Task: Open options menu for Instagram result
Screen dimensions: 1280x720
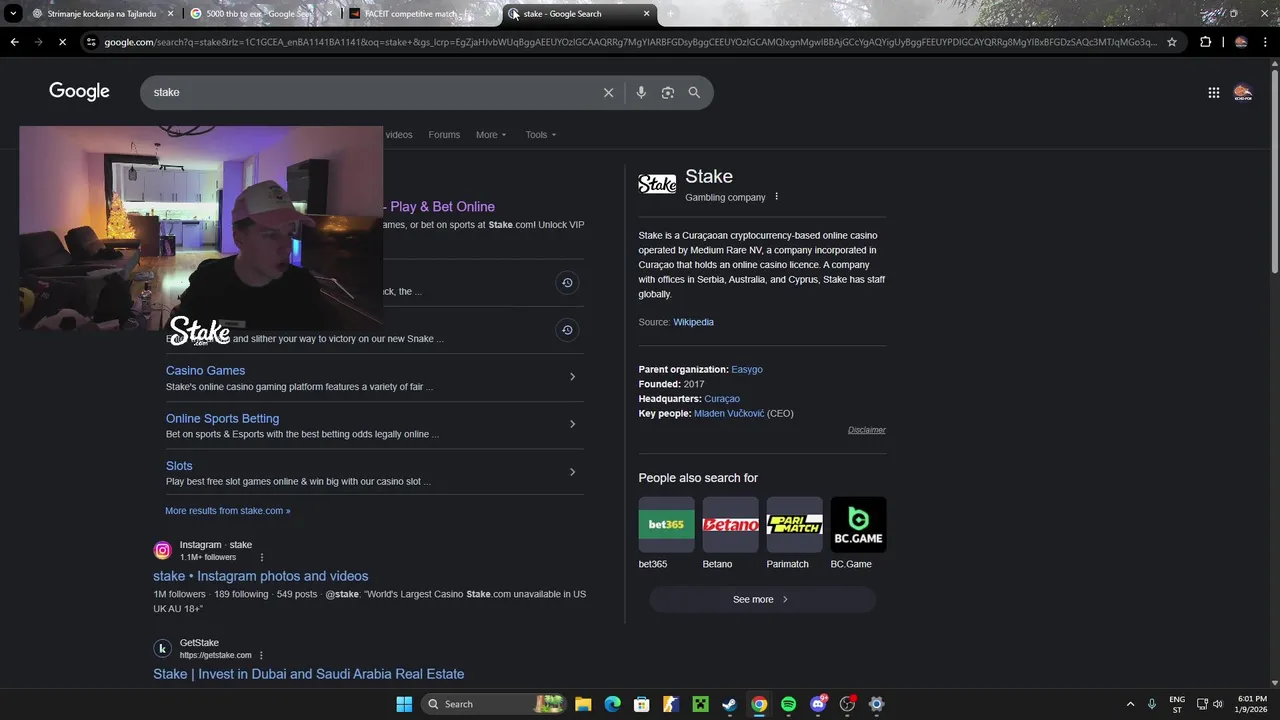Action: pyautogui.click(x=262, y=557)
